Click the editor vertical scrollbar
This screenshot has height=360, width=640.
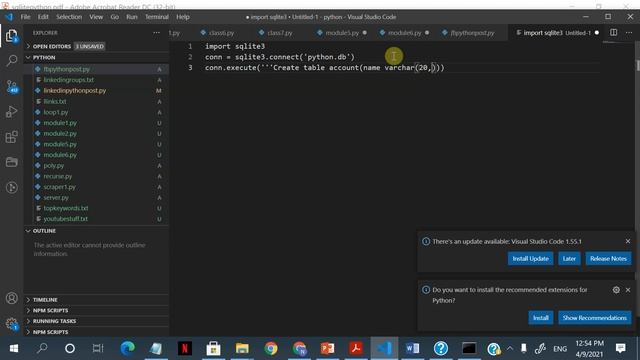point(637,65)
